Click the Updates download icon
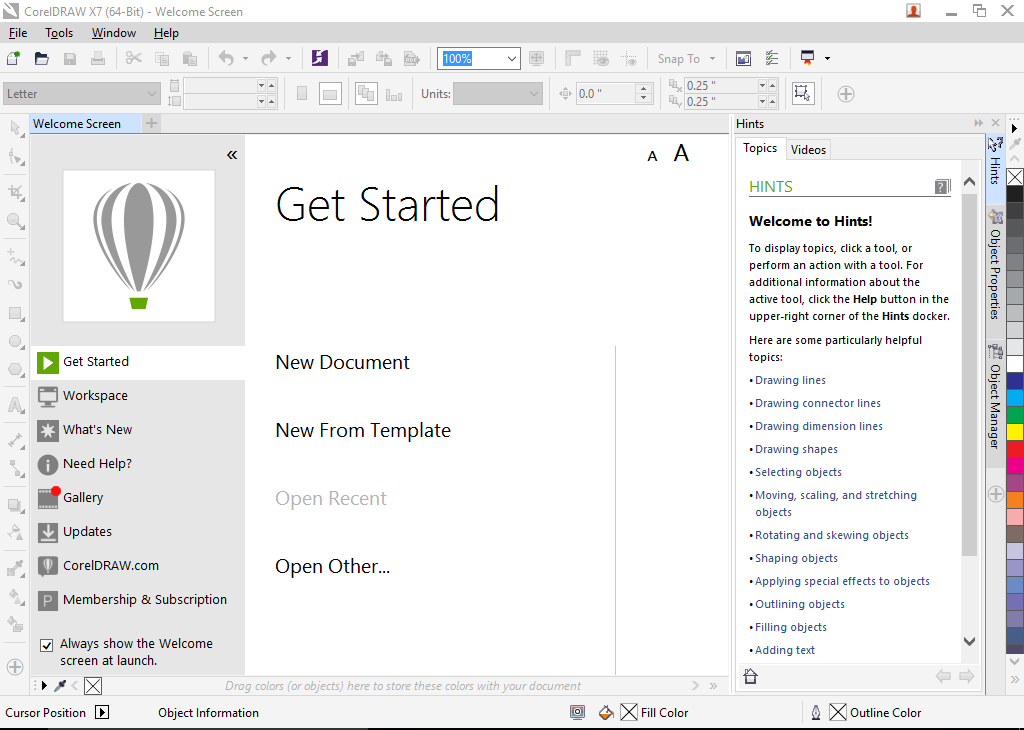The image size is (1024, 730). [x=48, y=532]
